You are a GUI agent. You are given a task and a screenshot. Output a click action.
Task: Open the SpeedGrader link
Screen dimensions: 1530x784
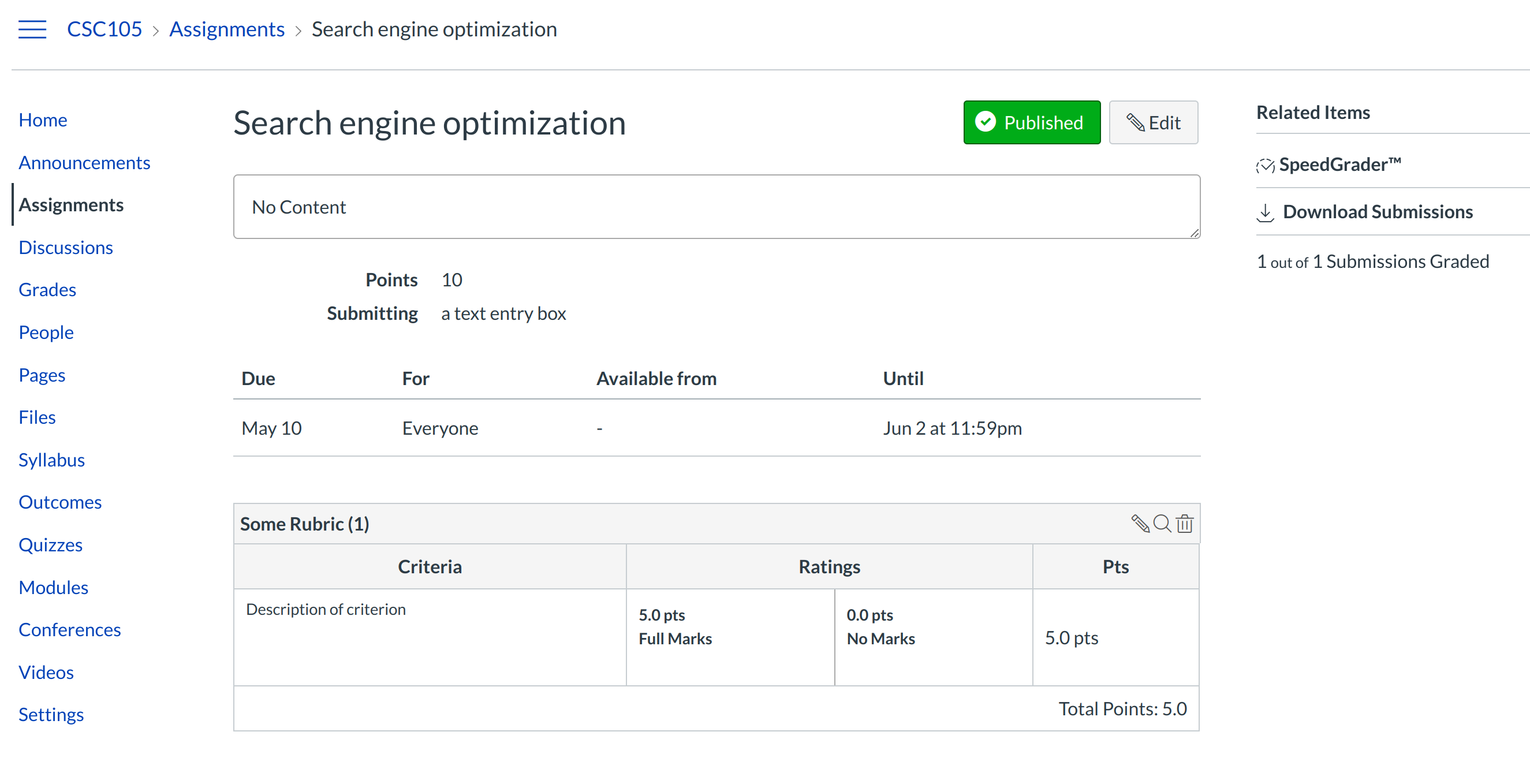(1339, 165)
